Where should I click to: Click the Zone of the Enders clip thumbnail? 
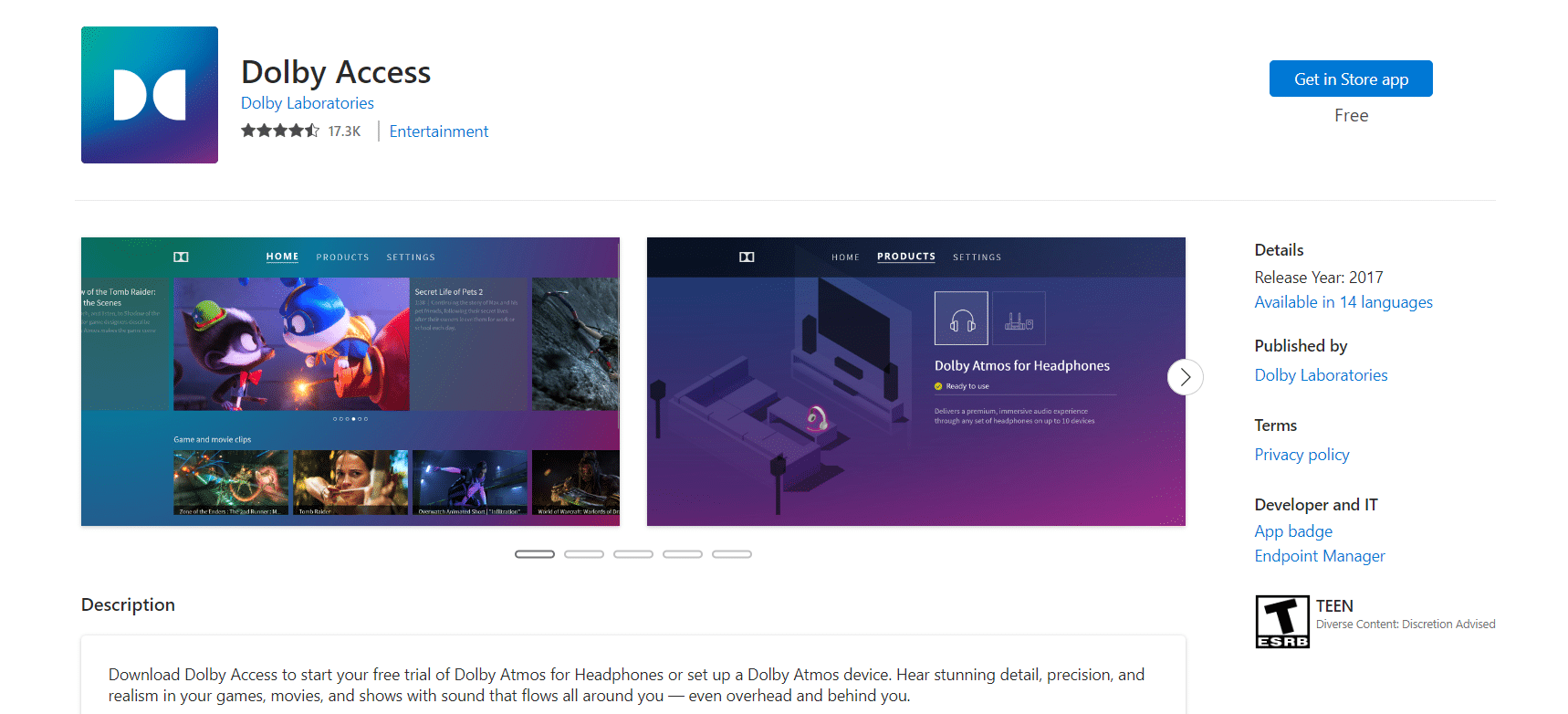click(x=231, y=482)
